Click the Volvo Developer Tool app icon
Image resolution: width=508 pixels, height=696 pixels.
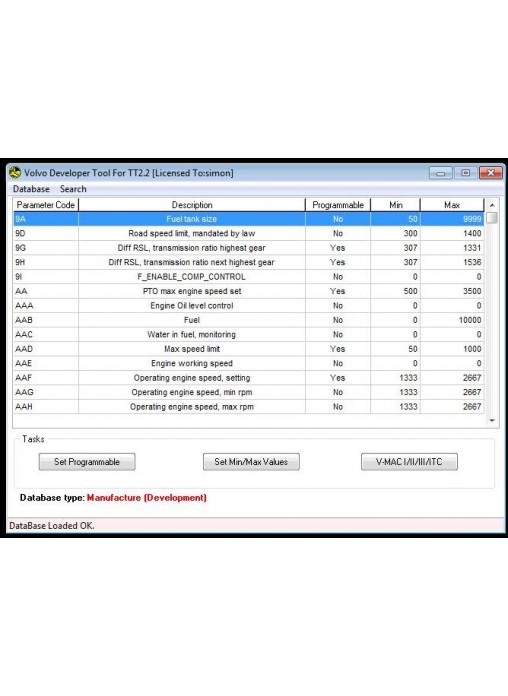click(15, 172)
